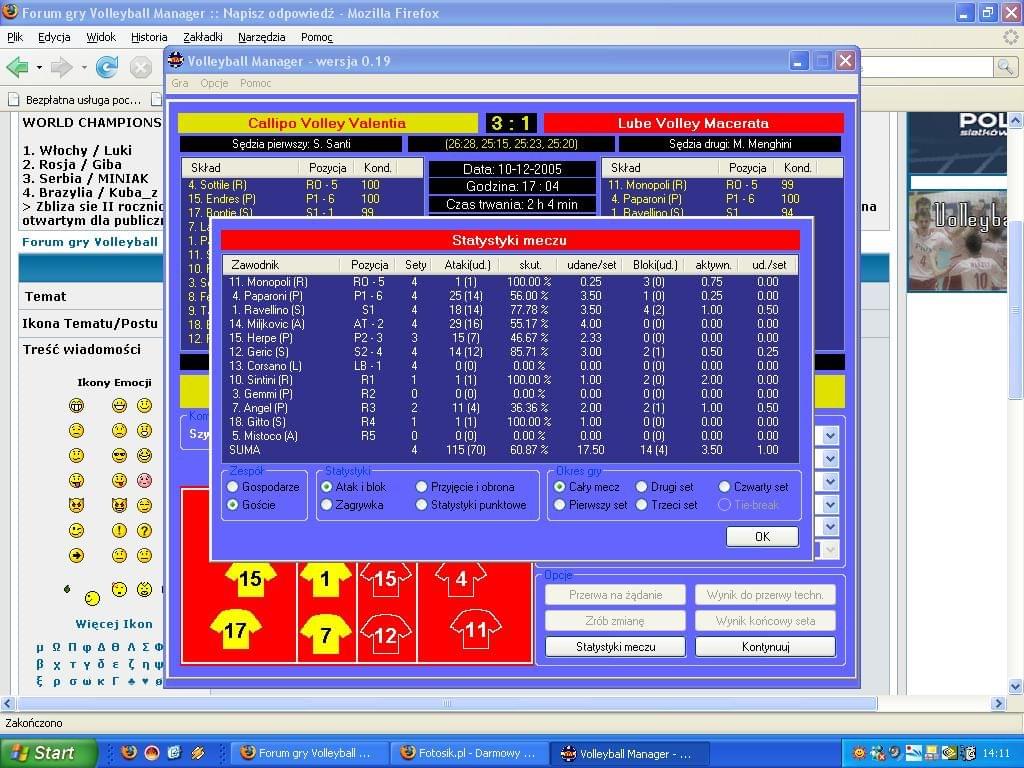Click the Kontynuuj button
This screenshot has height=768, width=1024.
765,647
